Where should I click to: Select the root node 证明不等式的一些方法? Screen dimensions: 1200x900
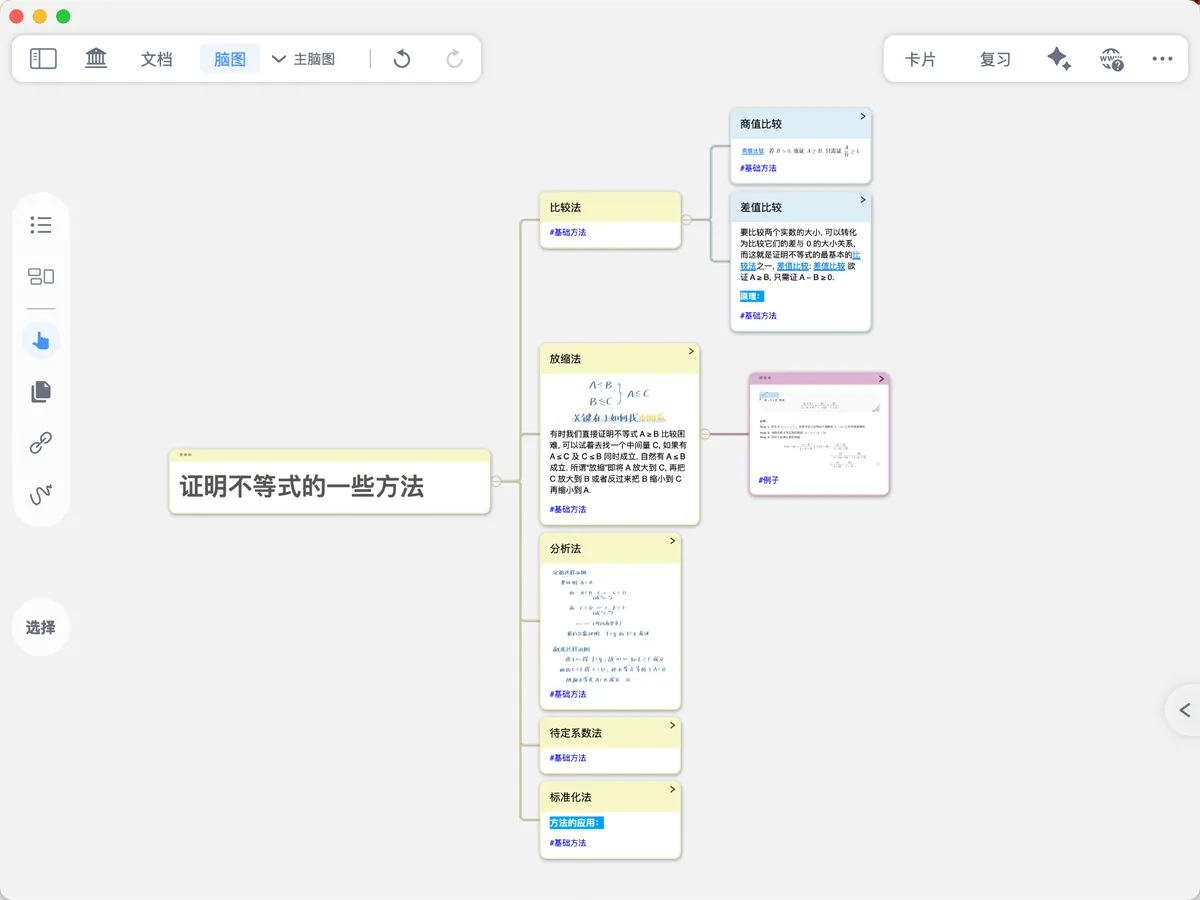pyautogui.click(x=302, y=487)
